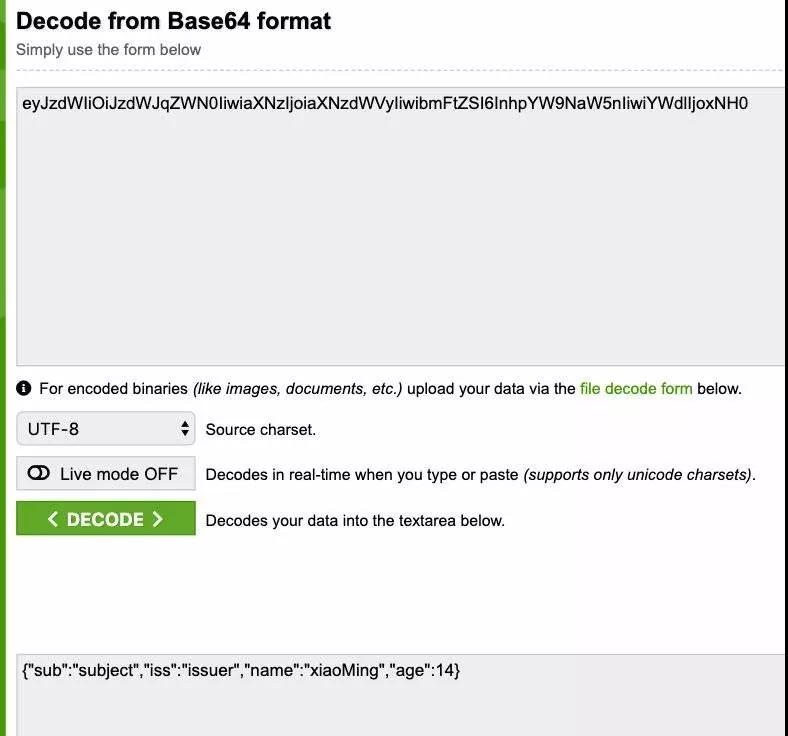788x736 pixels.
Task: Click the left chevron on DECODE button
Action: tap(53, 519)
